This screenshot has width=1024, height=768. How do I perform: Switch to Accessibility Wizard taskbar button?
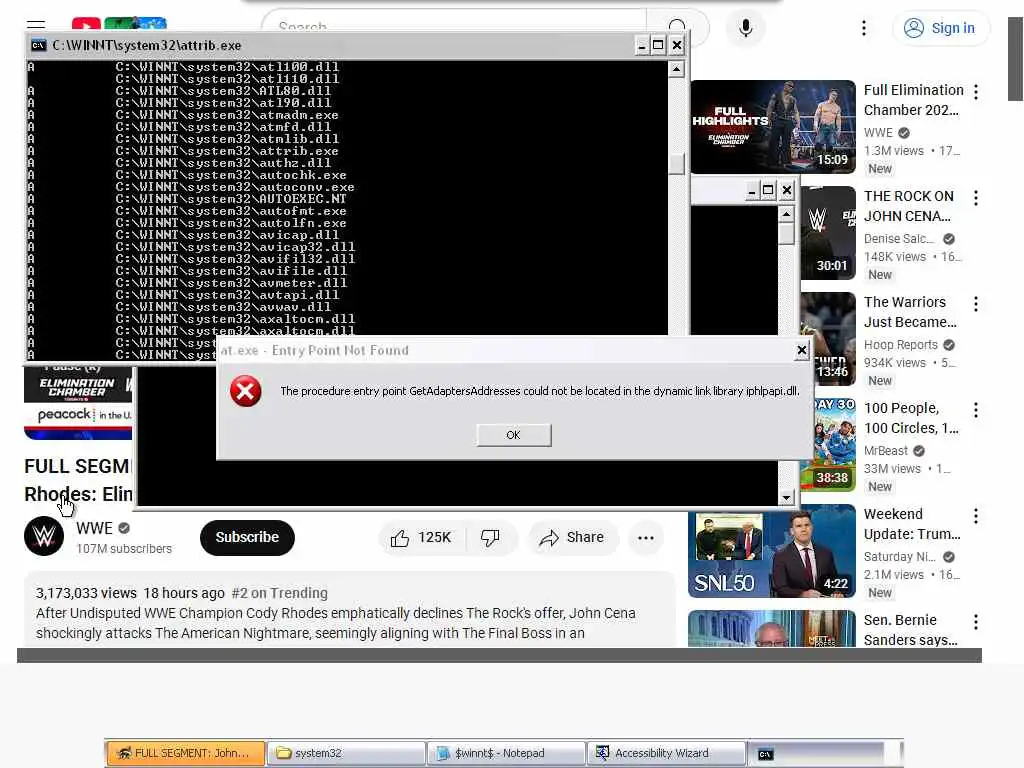666,753
